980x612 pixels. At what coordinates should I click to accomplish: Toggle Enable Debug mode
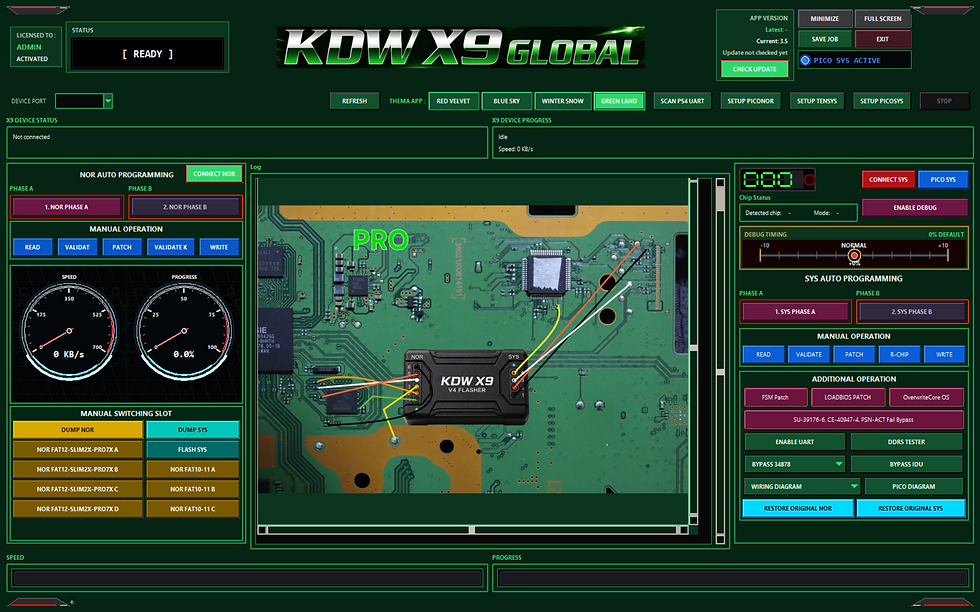(x=914, y=208)
